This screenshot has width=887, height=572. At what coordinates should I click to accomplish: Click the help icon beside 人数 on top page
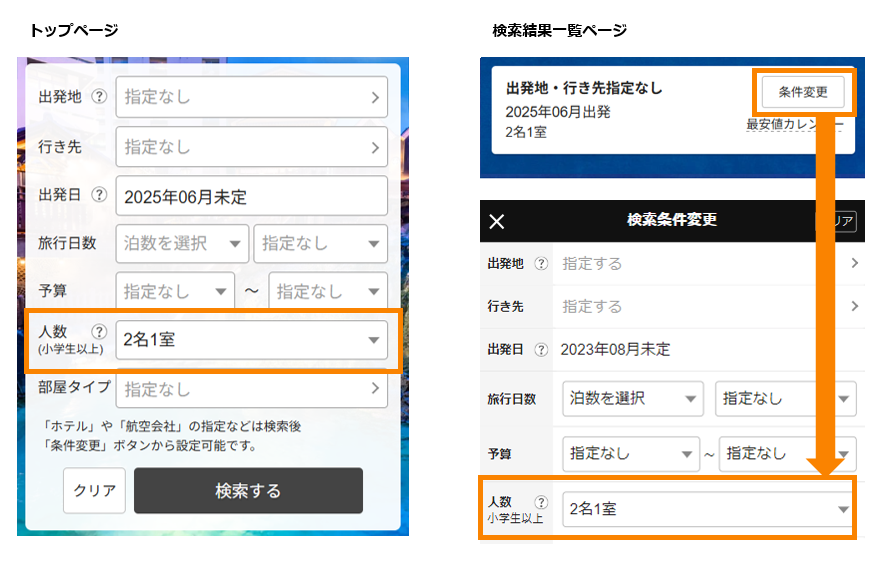[x=99, y=332]
